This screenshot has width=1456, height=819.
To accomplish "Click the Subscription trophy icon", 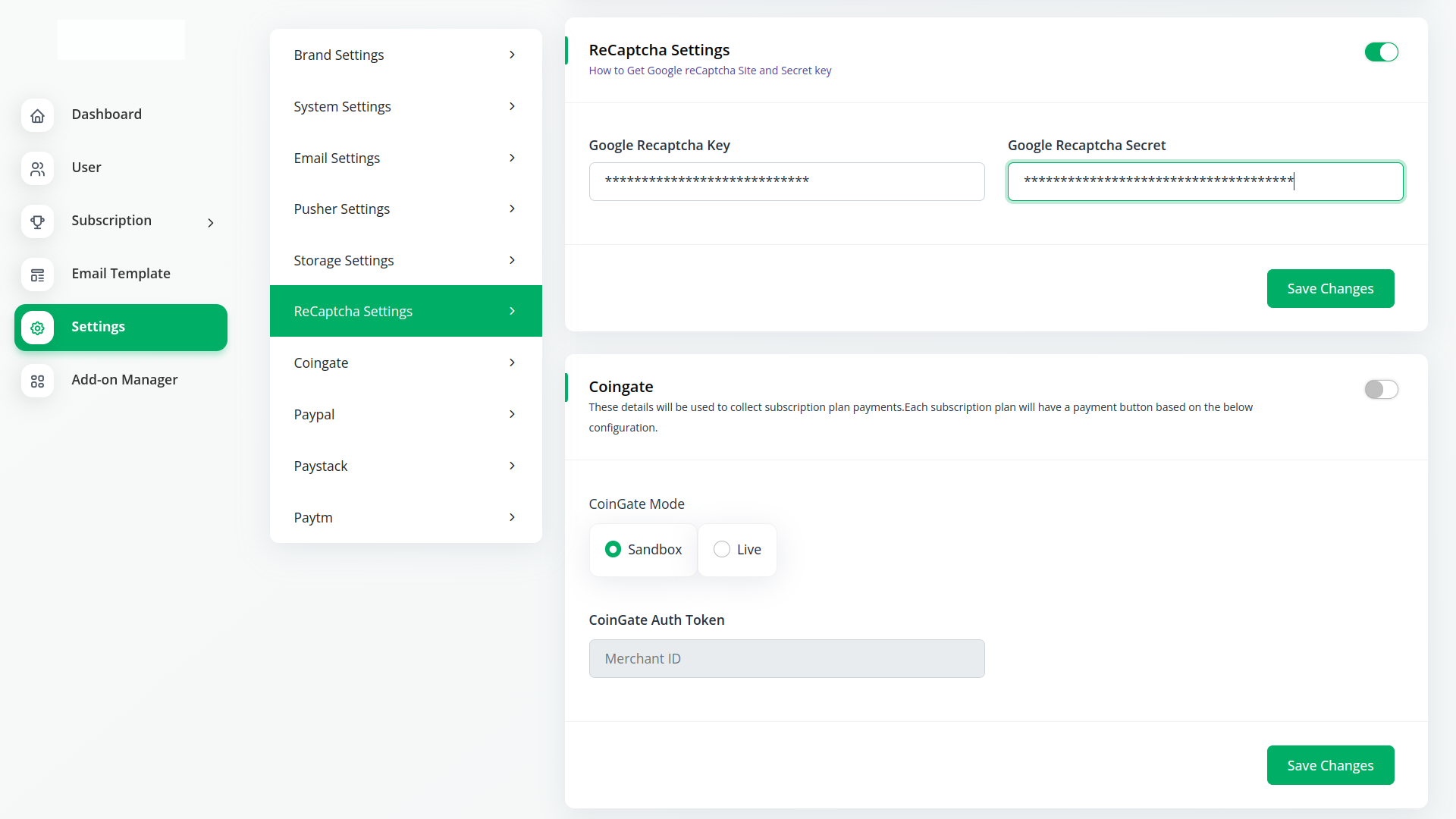I will point(37,221).
